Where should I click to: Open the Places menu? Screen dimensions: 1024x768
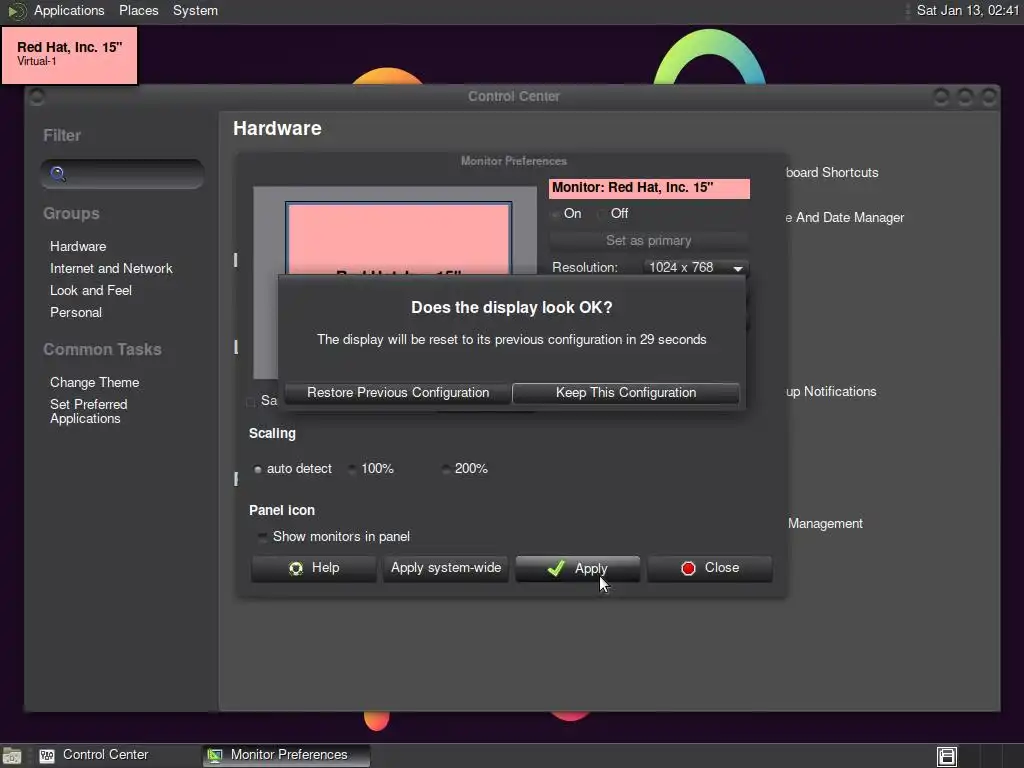[x=138, y=10]
